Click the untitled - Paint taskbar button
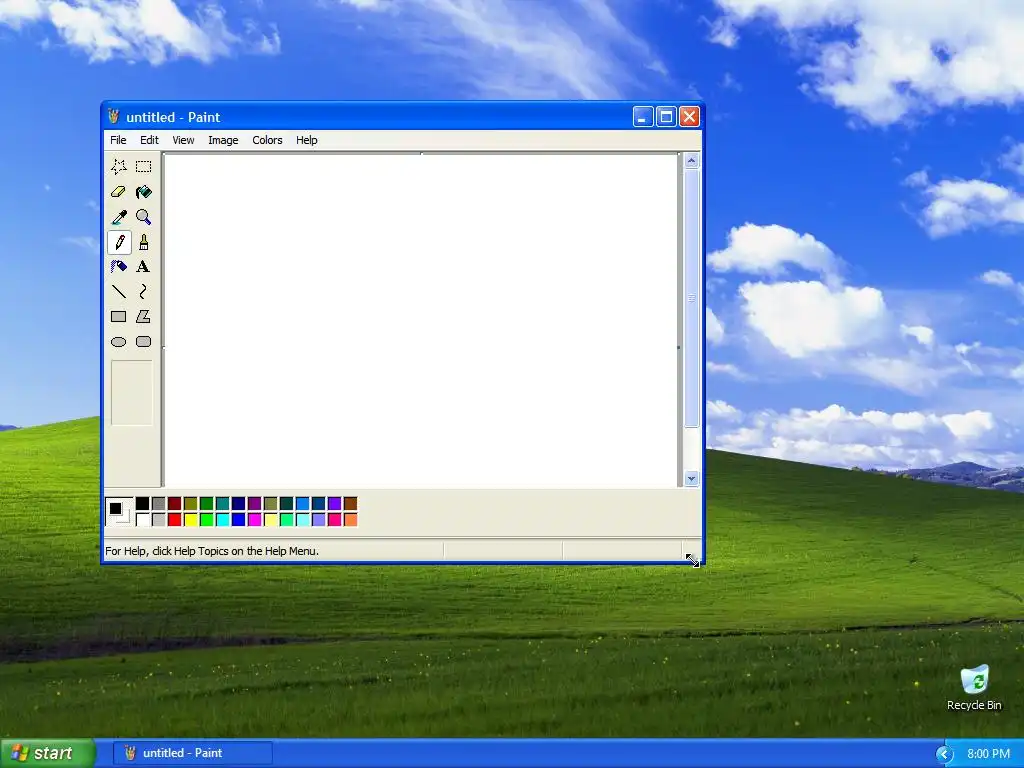The image size is (1024, 768). tap(193, 753)
